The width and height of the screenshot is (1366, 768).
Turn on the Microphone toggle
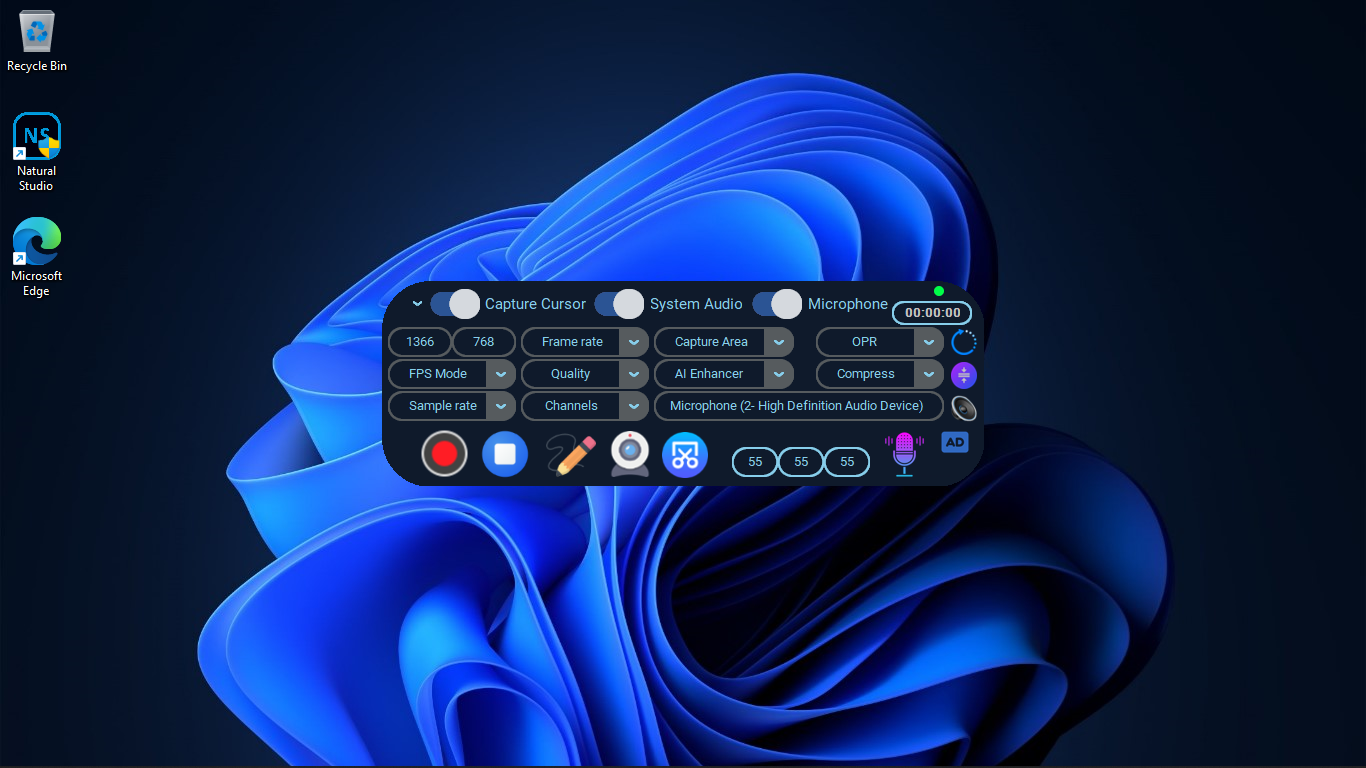777,304
